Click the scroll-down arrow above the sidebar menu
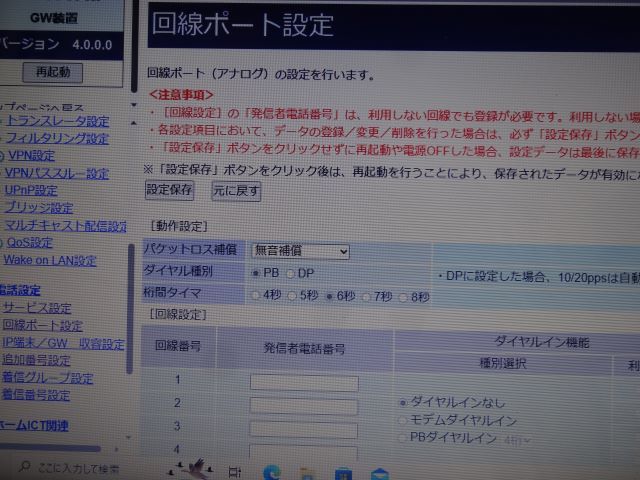 (134, 105)
